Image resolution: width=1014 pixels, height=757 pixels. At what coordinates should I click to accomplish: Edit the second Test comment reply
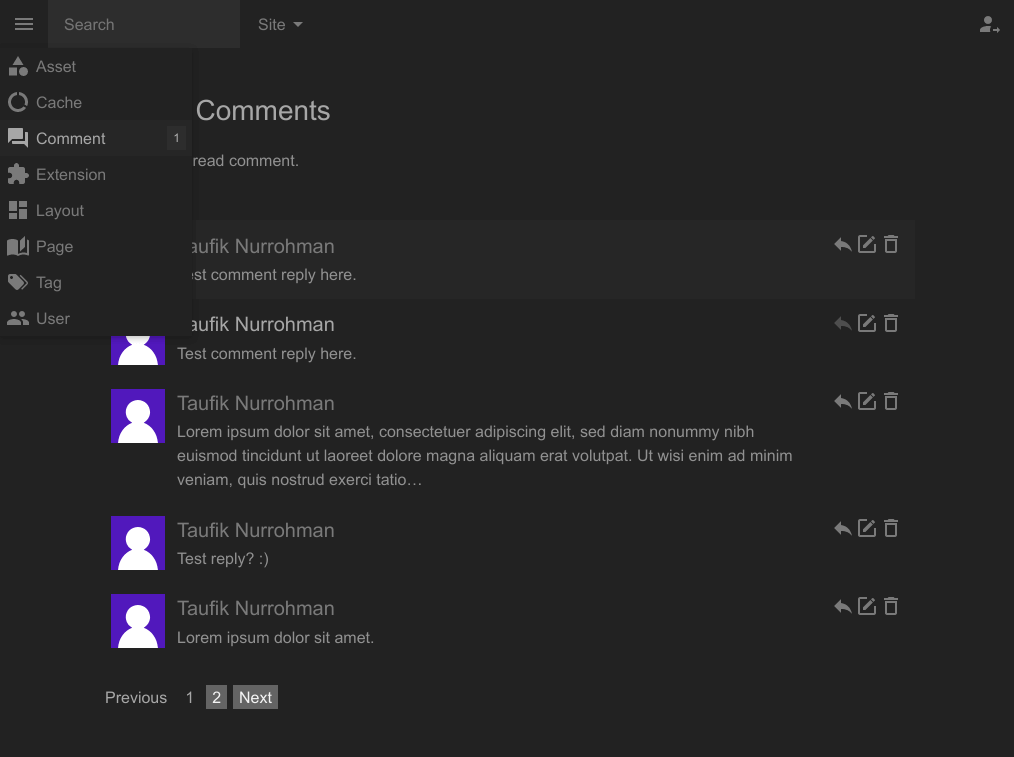[867, 323]
